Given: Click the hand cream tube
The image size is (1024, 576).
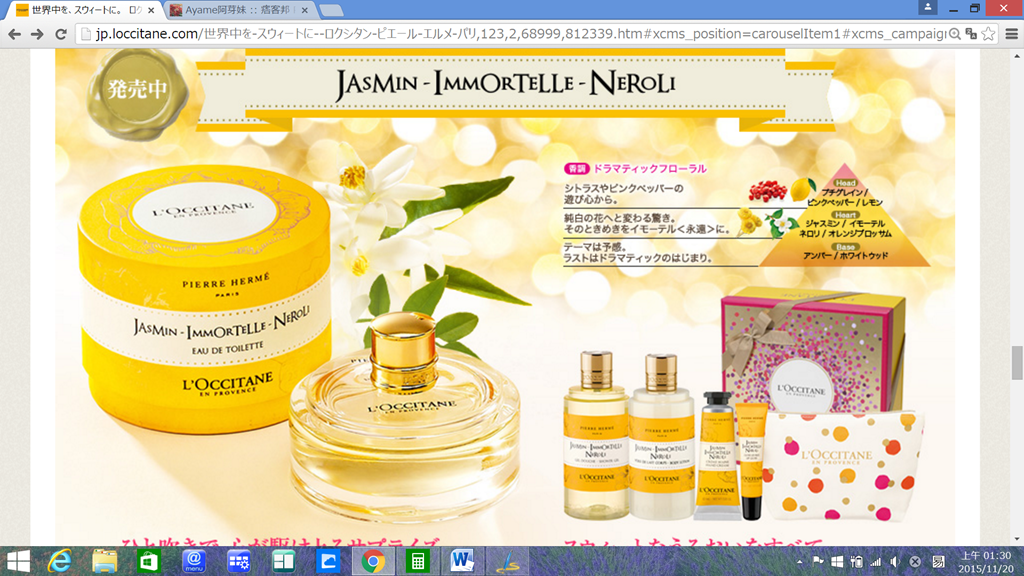Looking at the screenshot, I should click(x=717, y=456).
